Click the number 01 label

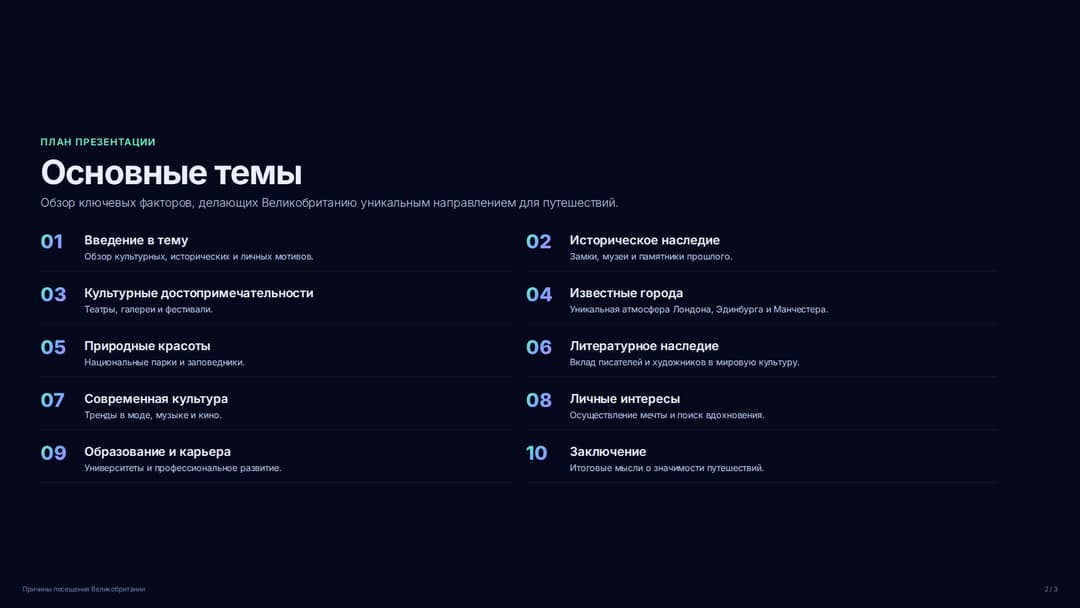pyautogui.click(x=52, y=242)
